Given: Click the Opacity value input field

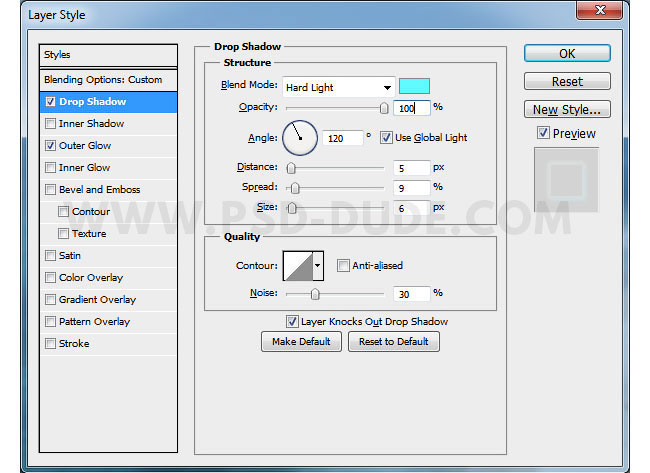Looking at the screenshot, I should coord(411,107).
